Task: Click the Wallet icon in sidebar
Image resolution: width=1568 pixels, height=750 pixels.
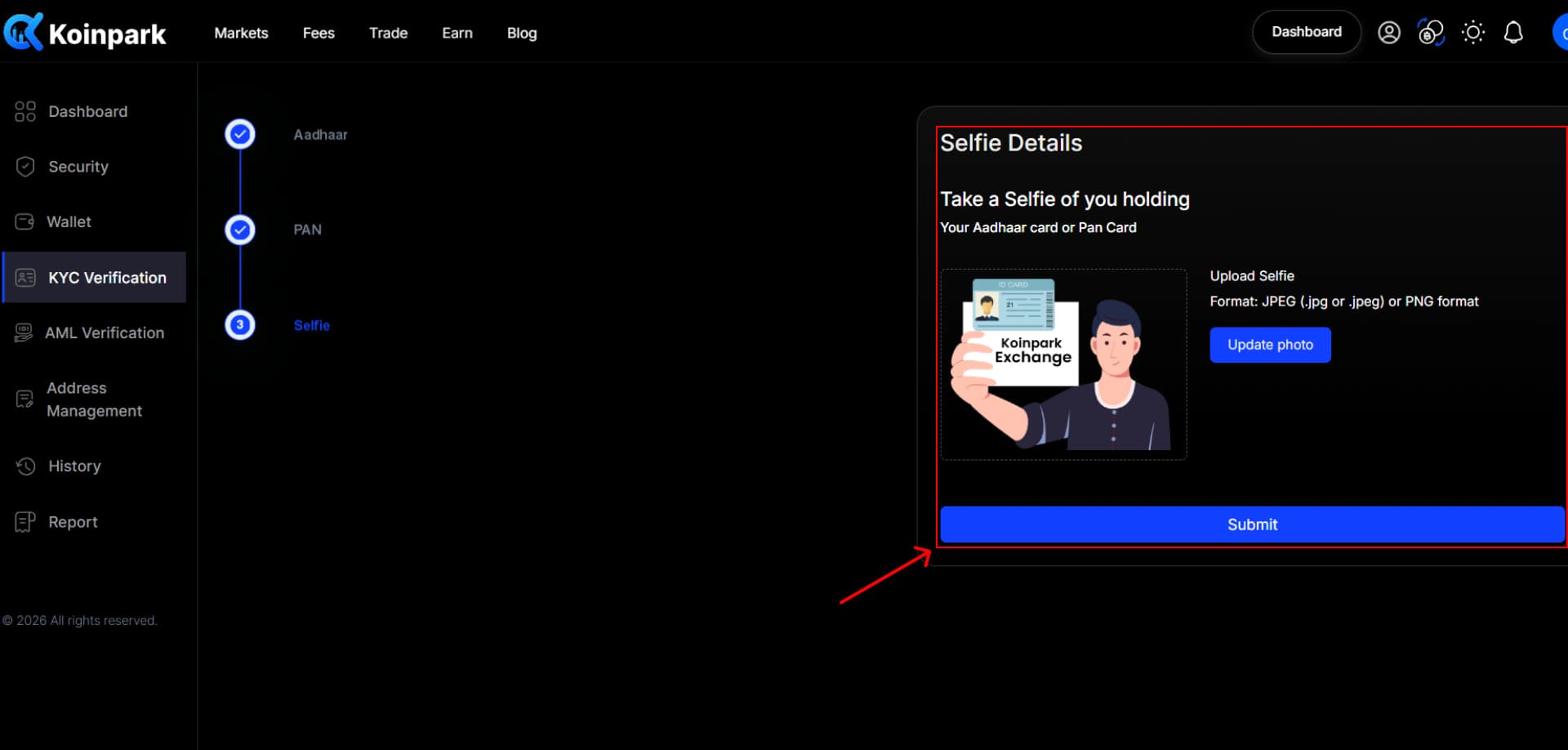Action: (x=24, y=221)
